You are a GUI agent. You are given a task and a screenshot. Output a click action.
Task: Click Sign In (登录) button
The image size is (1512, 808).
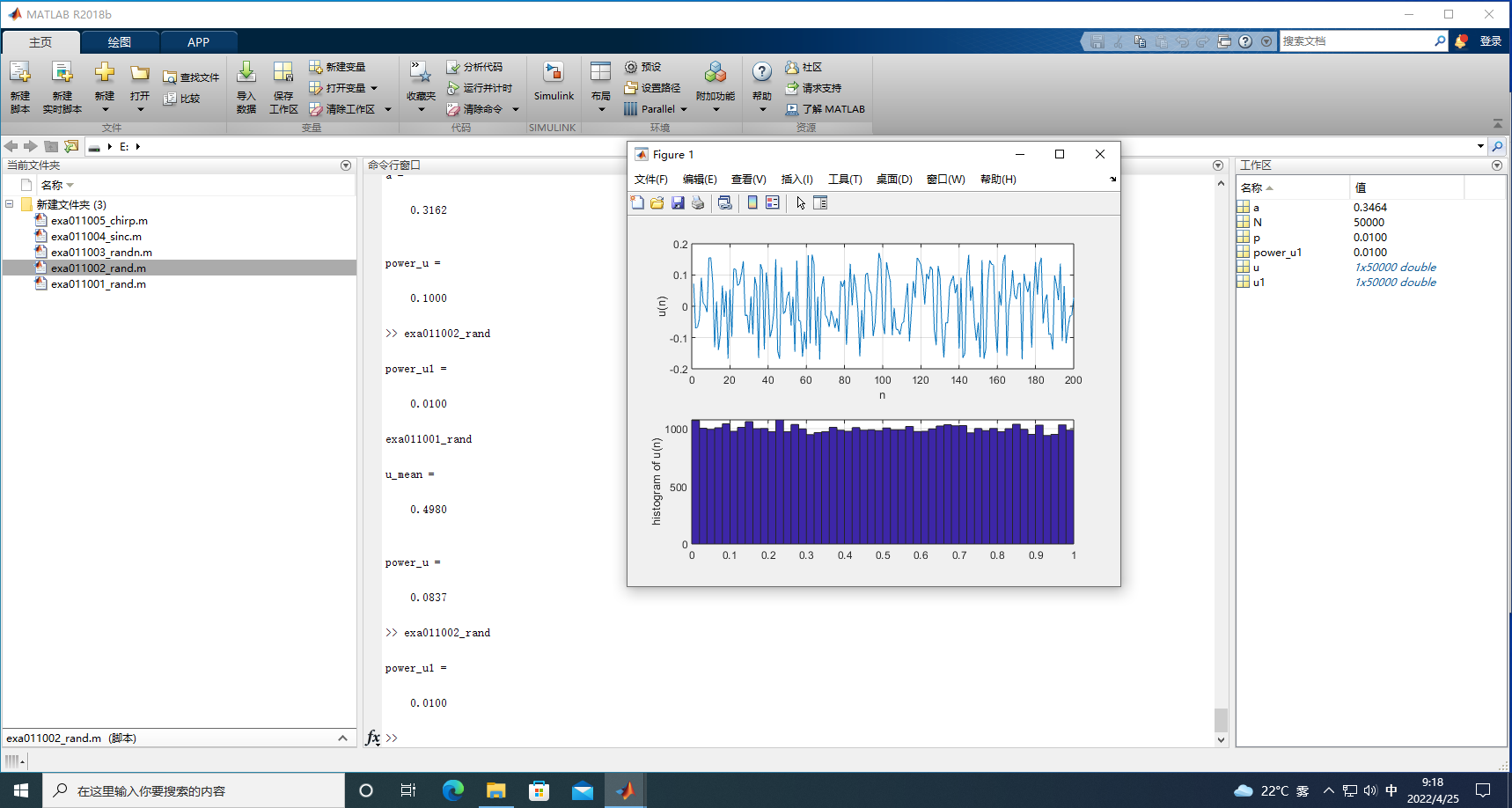1491,41
